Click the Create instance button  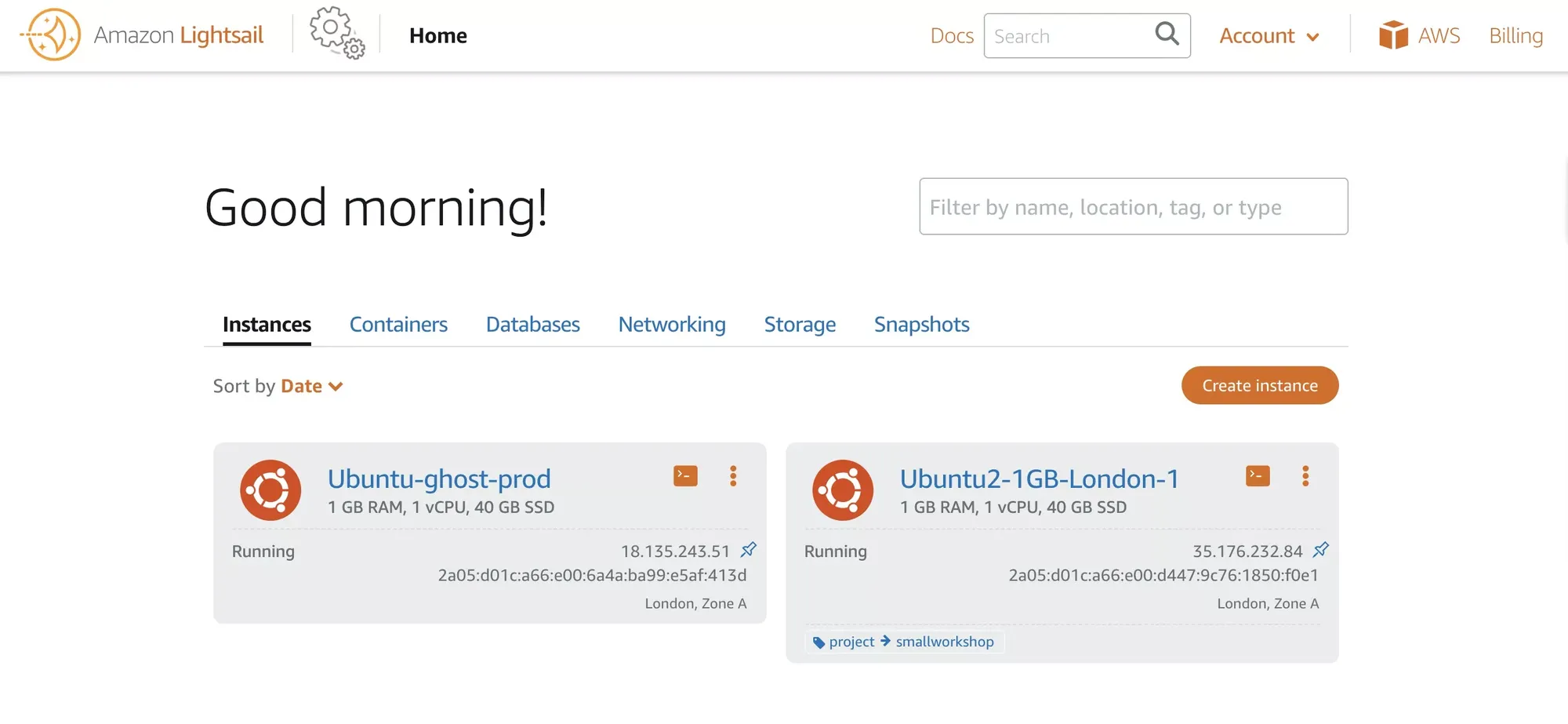coord(1260,385)
